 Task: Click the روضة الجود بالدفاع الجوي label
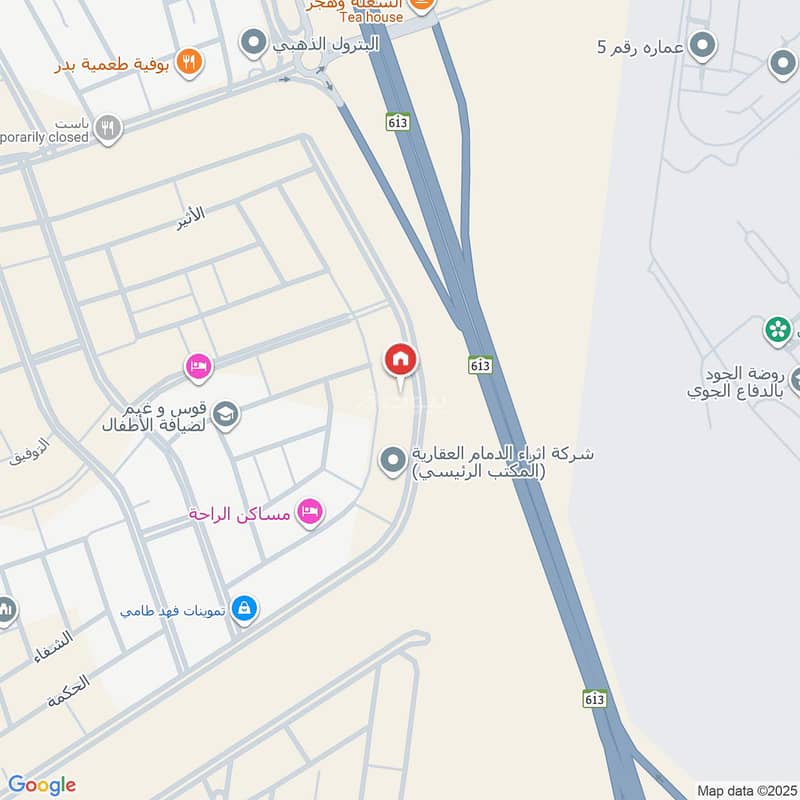[735, 383]
